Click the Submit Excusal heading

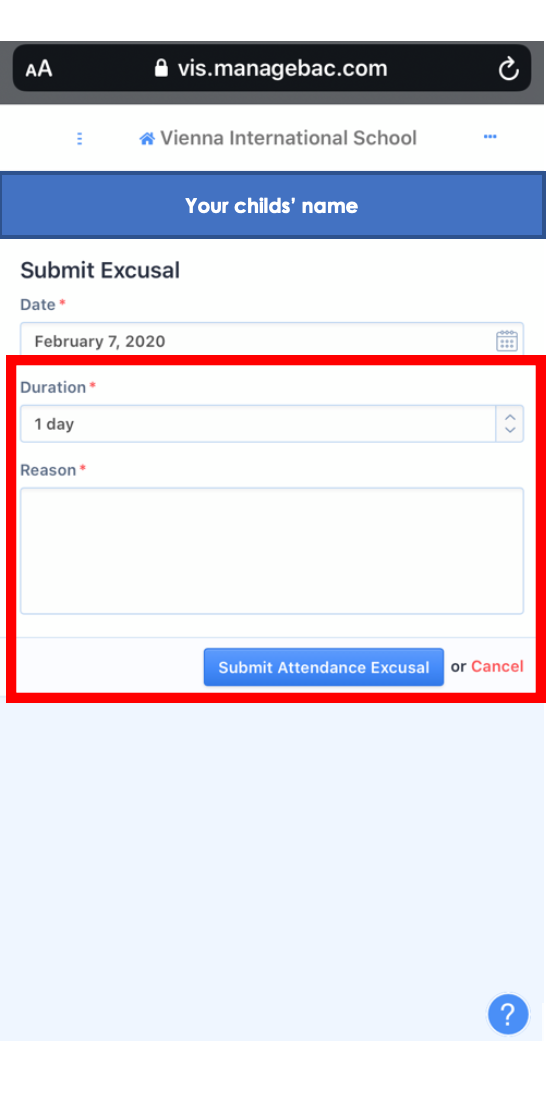100,270
